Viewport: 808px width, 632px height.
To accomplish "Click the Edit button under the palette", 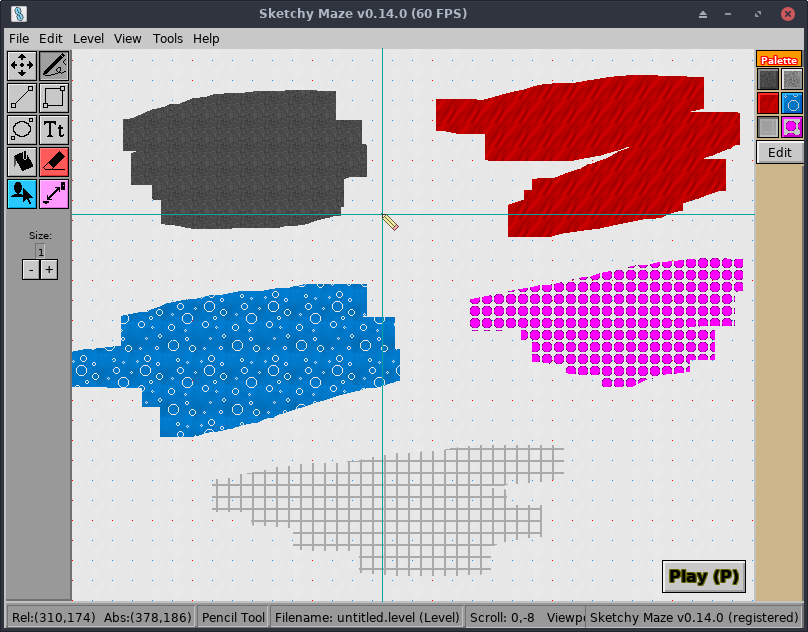I will (780, 152).
